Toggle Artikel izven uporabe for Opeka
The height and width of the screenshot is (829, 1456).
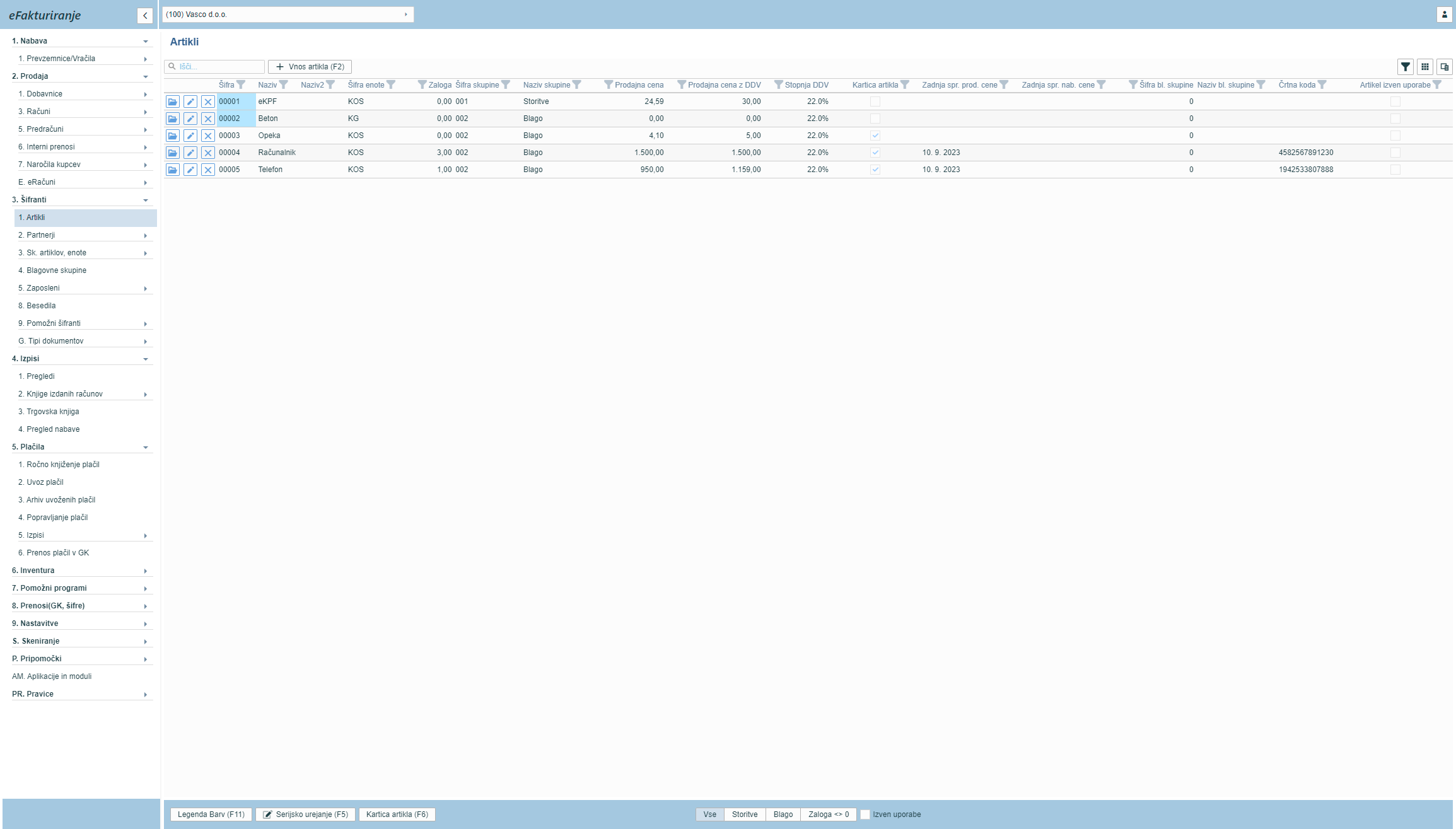(x=1395, y=136)
